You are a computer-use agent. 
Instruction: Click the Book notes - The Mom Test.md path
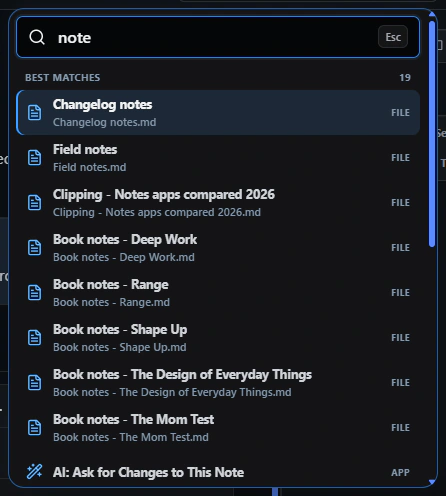pos(131,437)
